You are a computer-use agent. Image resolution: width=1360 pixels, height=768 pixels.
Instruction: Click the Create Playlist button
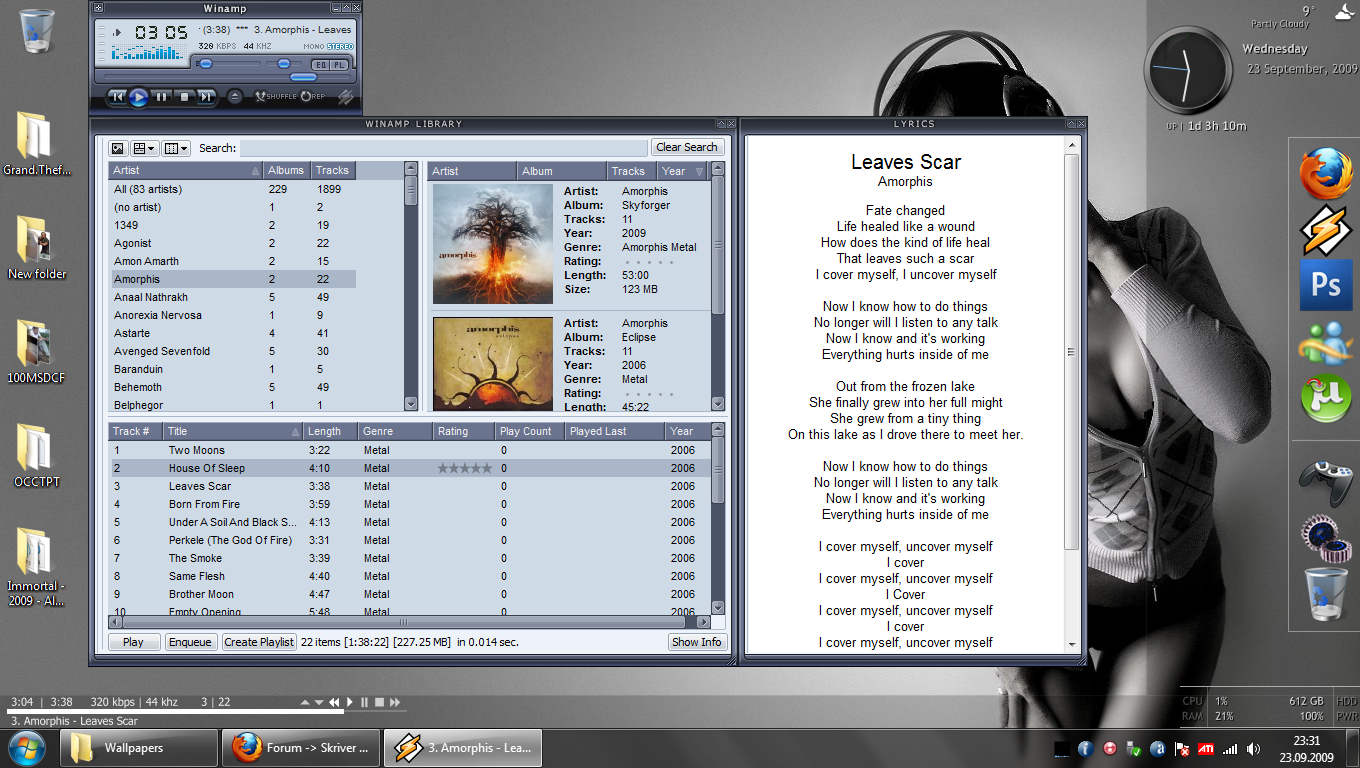(x=259, y=642)
